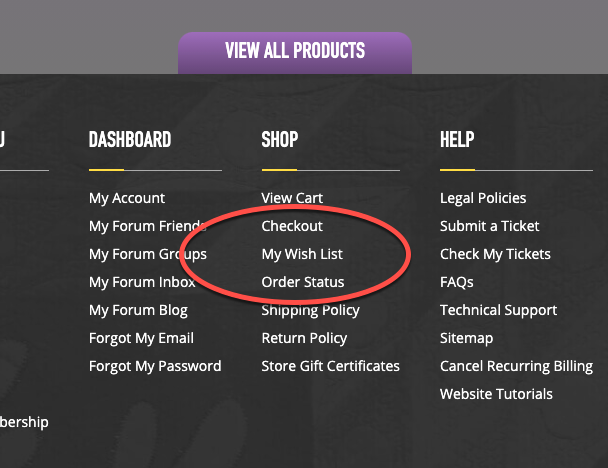The height and width of the screenshot is (468, 608).
Task: Click the View All Products button
Action: tap(295, 51)
